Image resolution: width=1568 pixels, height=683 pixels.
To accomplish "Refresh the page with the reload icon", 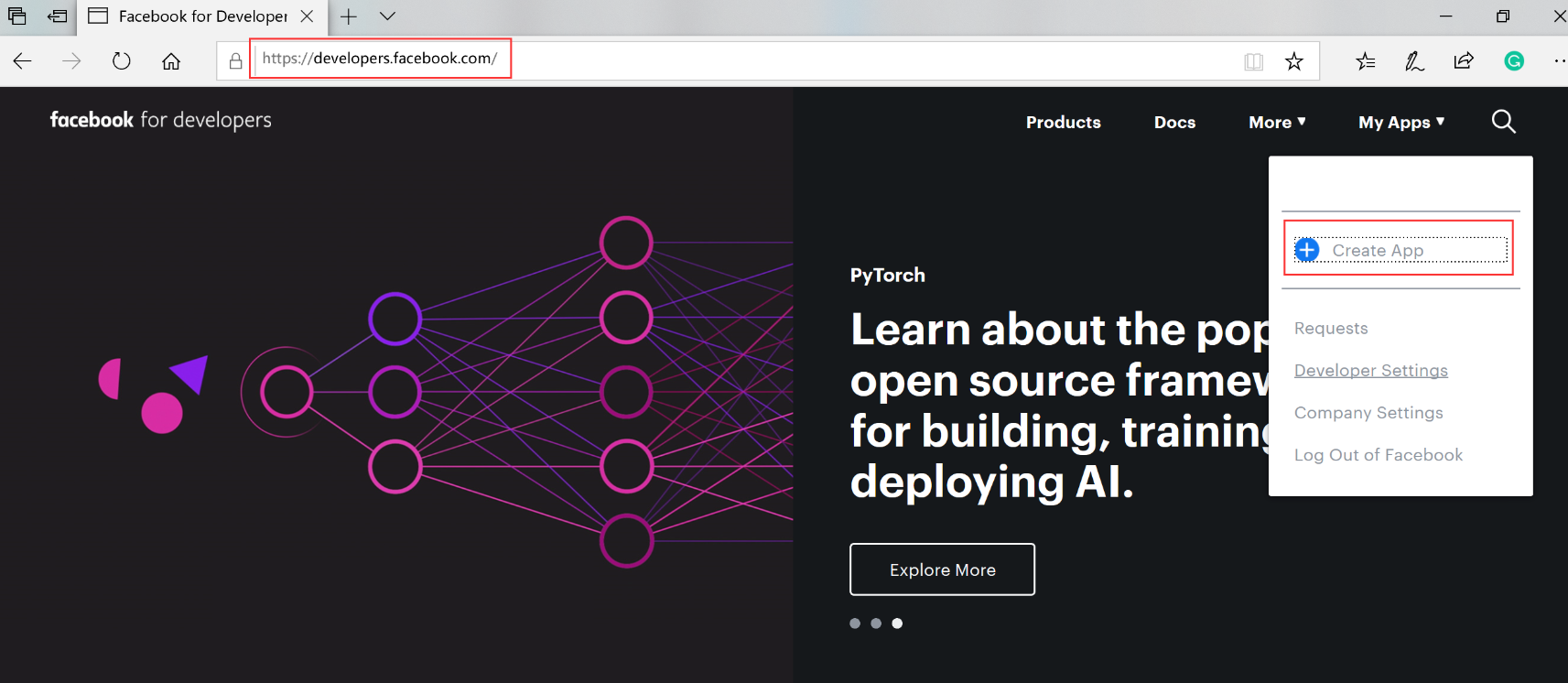I will click(x=121, y=61).
